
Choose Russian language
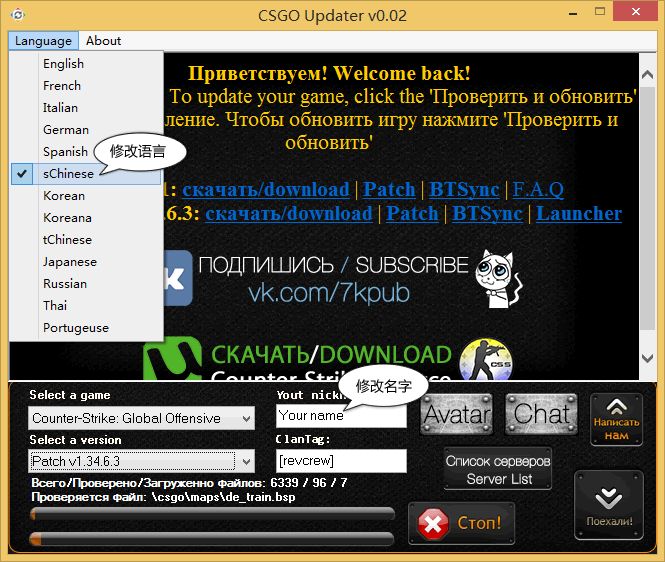click(86, 284)
